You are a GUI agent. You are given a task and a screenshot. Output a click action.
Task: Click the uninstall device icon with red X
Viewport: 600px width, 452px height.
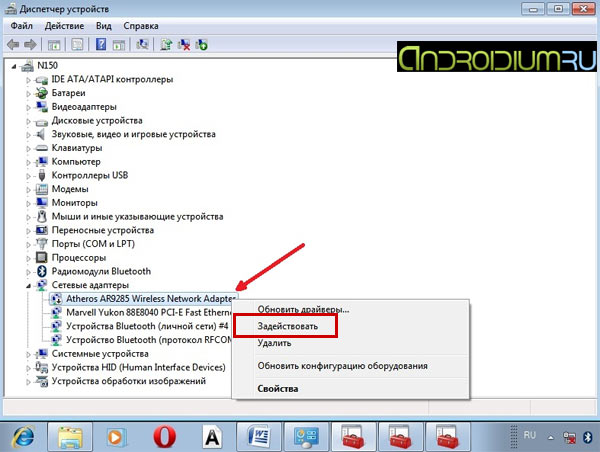point(184,44)
